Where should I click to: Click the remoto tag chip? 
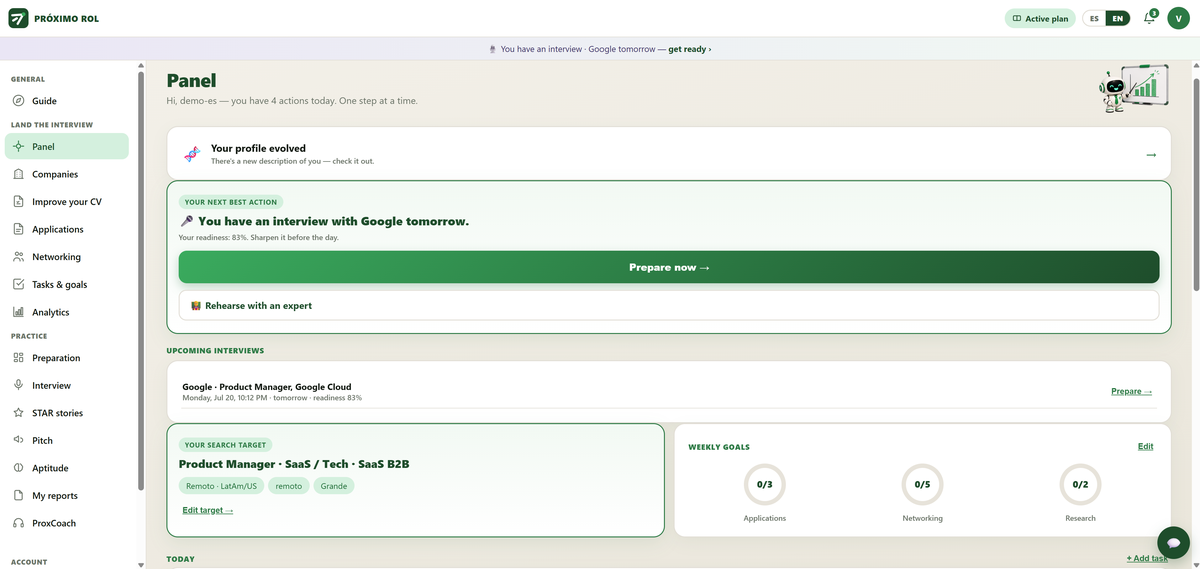tap(289, 486)
